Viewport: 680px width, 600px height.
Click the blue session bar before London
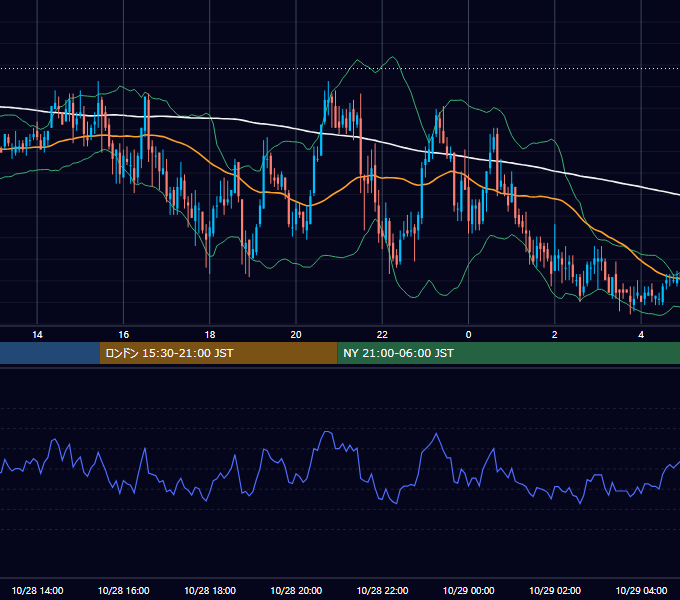(x=50, y=353)
